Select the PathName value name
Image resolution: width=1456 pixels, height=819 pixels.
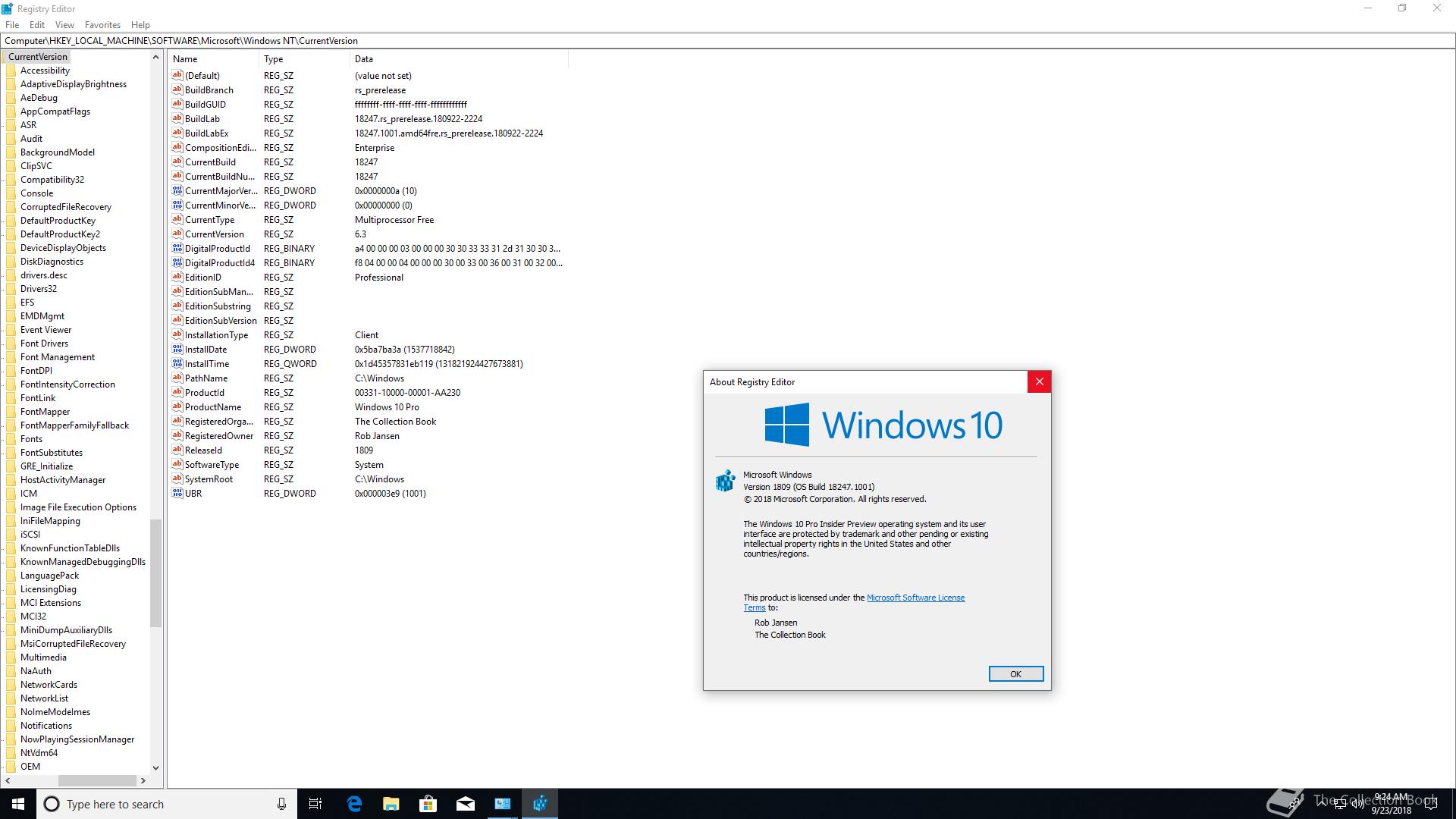[x=206, y=378]
